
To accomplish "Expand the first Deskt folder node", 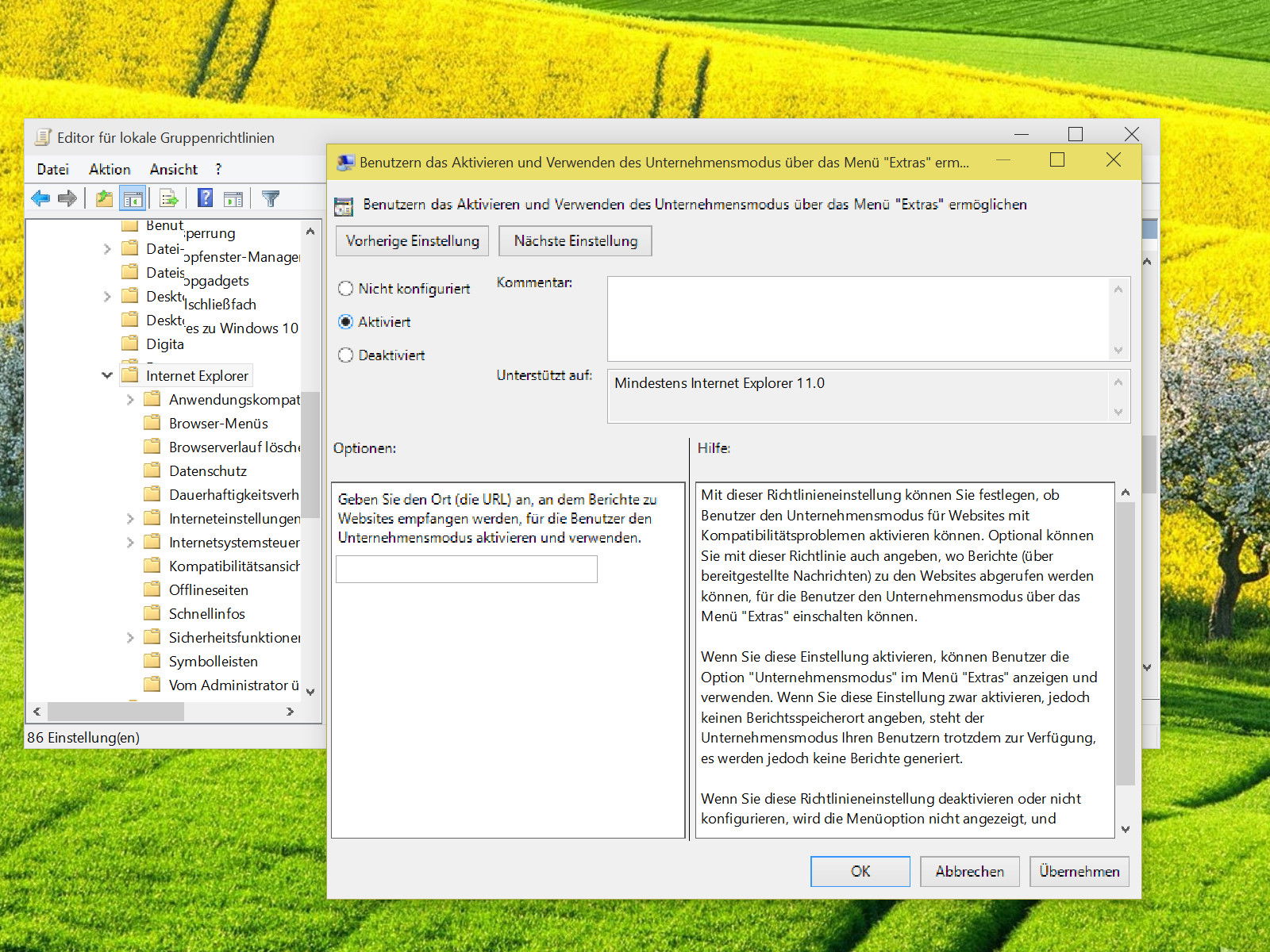I will pyautogui.click(x=107, y=297).
